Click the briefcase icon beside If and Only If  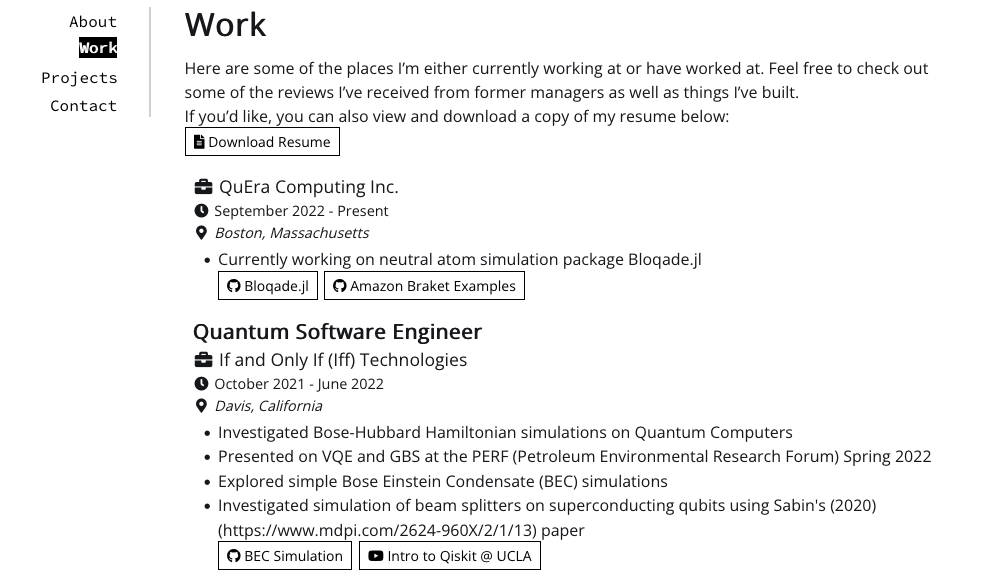pos(203,360)
